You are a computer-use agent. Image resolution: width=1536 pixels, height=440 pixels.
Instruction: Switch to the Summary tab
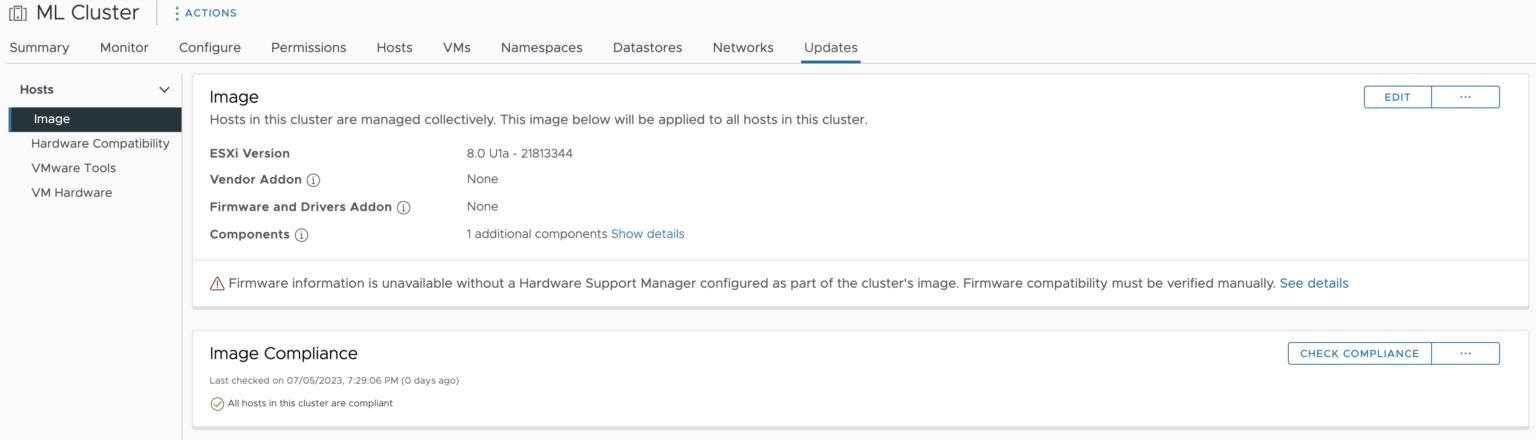(39, 47)
